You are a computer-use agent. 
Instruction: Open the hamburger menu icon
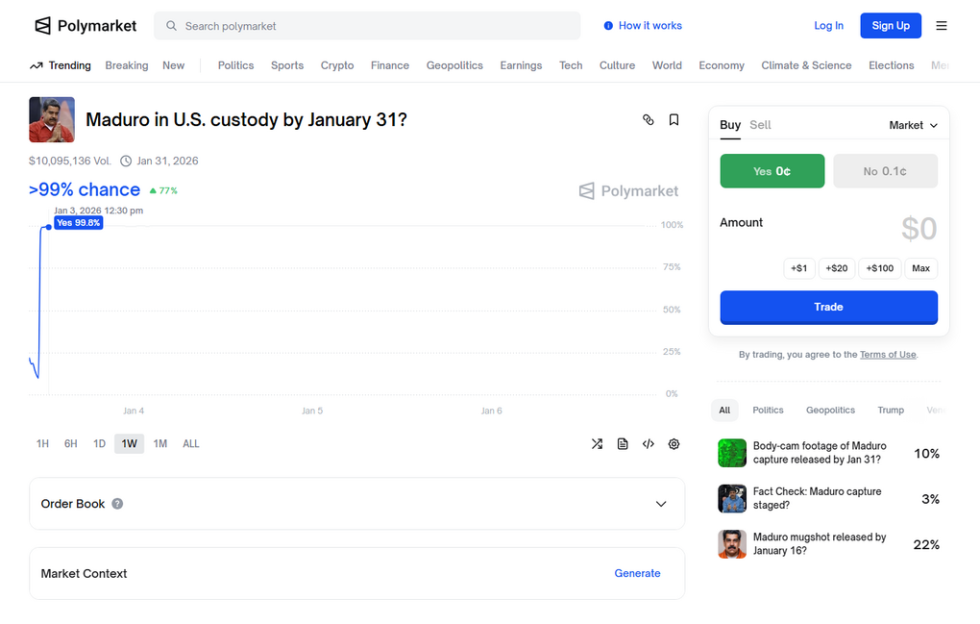click(941, 26)
